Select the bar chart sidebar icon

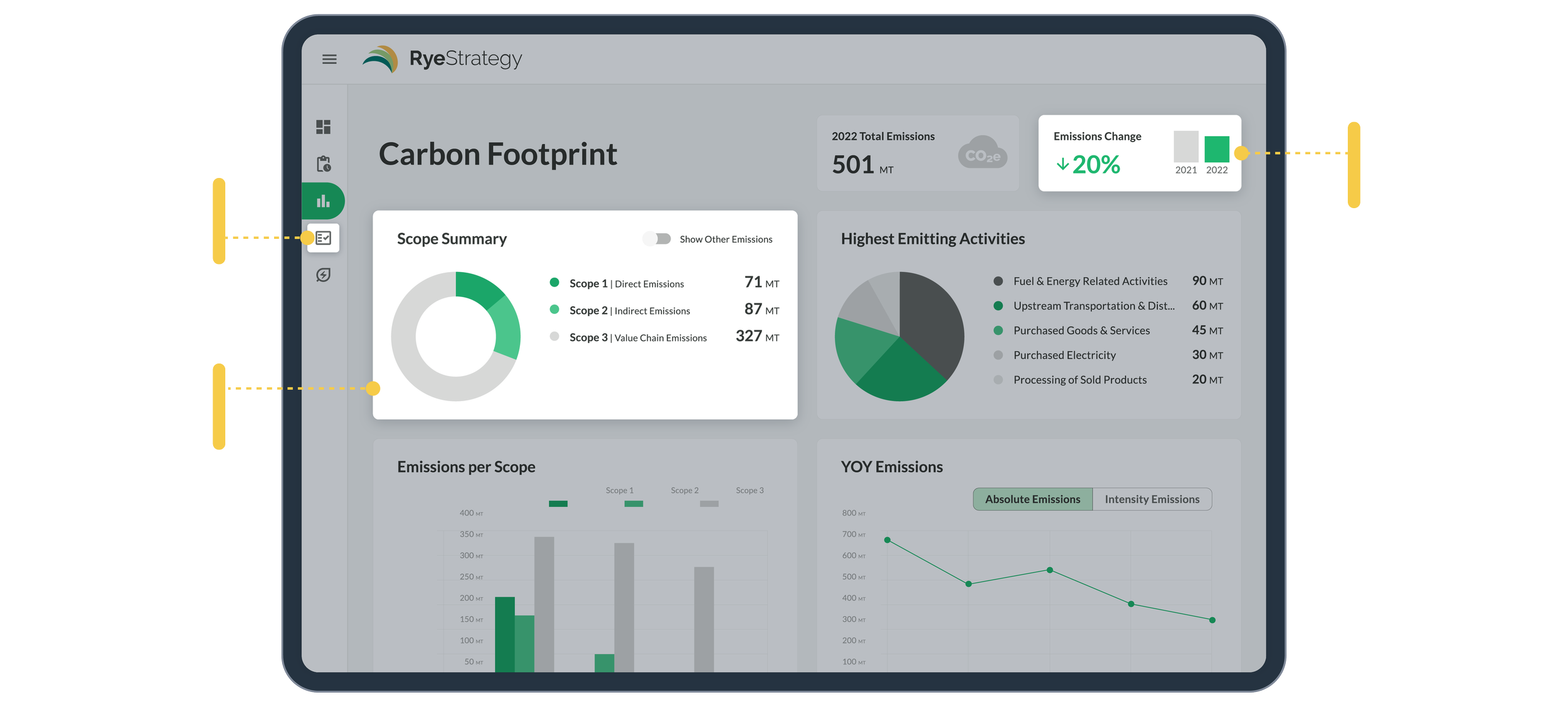pos(323,201)
